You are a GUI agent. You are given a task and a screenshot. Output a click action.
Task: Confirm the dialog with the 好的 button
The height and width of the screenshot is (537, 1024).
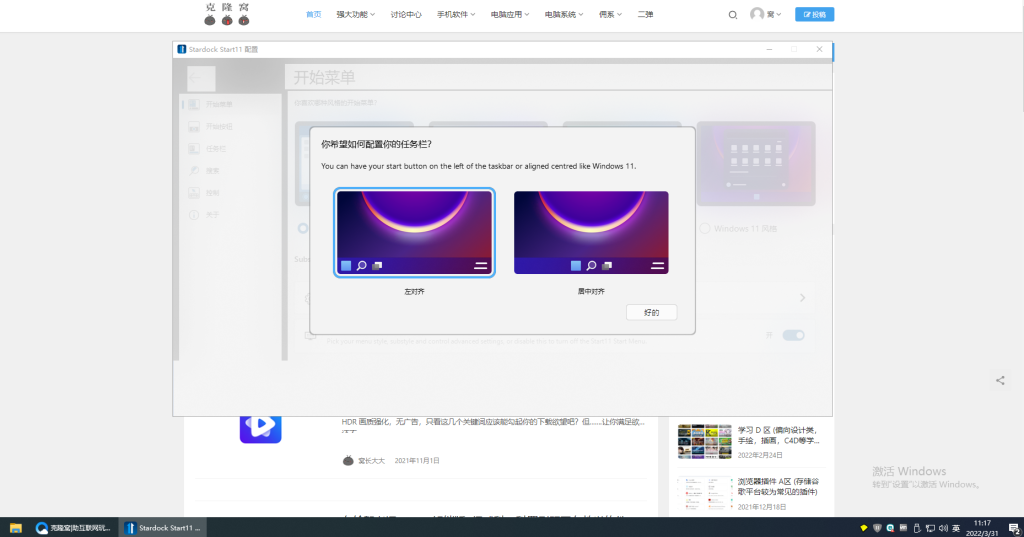pyautogui.click(x=651, y=312)
